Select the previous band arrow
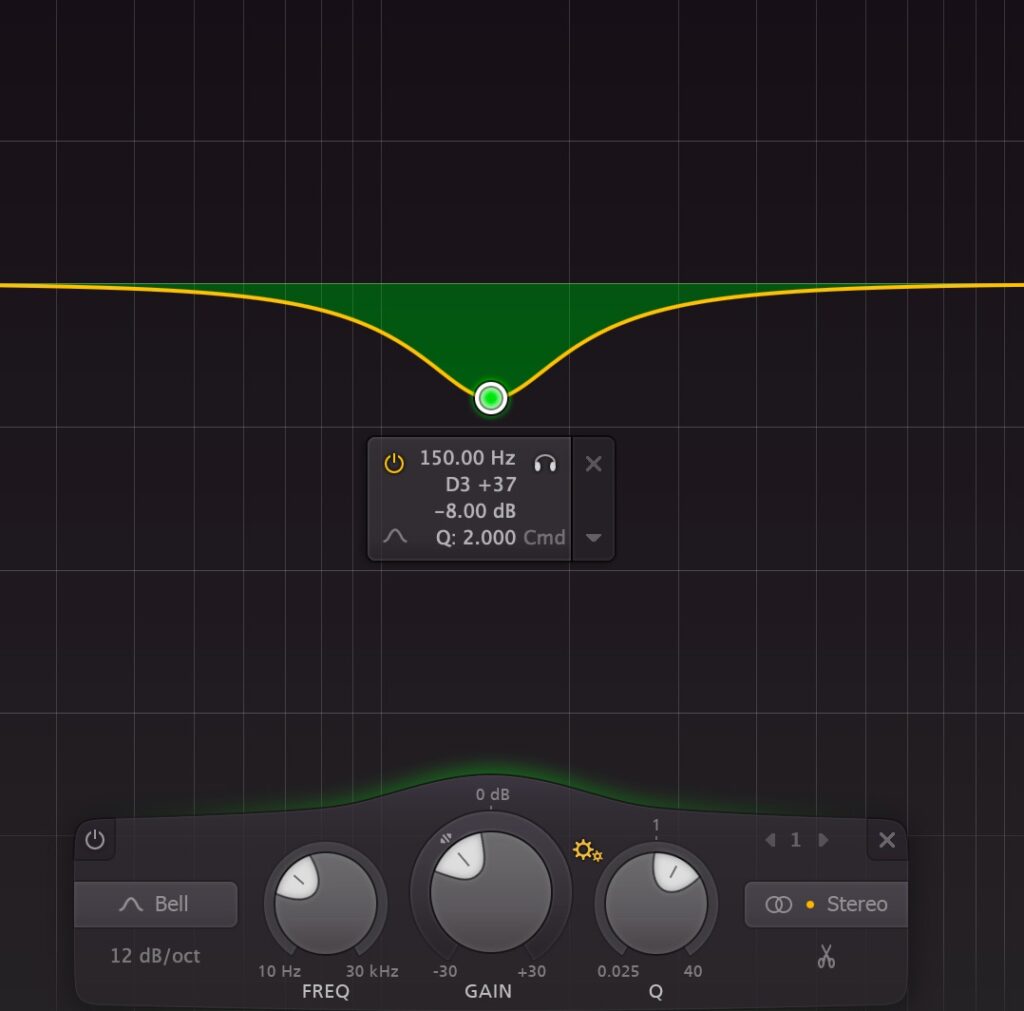The image size is (1024, 1011). (769, 840)
